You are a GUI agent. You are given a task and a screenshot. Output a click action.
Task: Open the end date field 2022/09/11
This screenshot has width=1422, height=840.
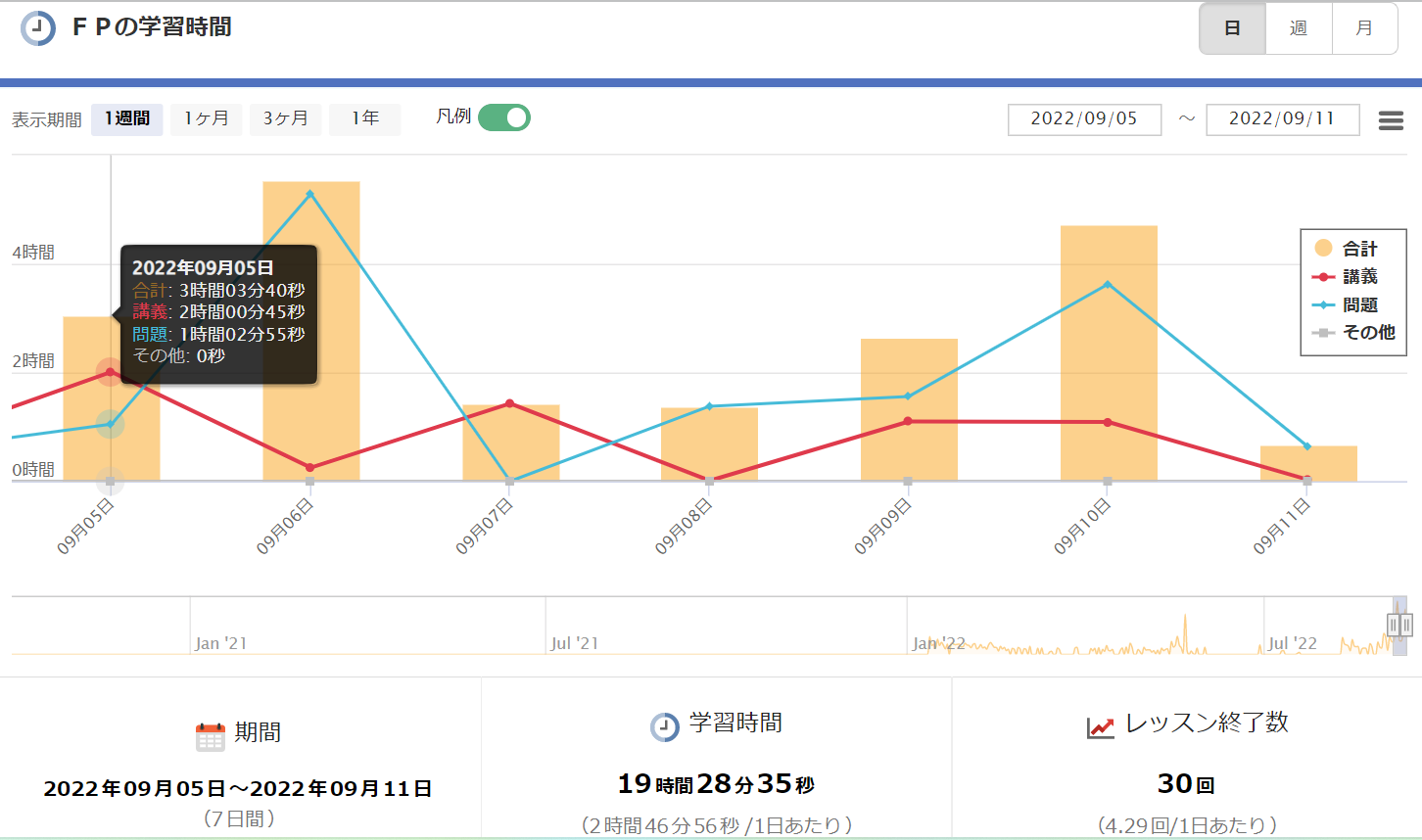(1282, 119)
